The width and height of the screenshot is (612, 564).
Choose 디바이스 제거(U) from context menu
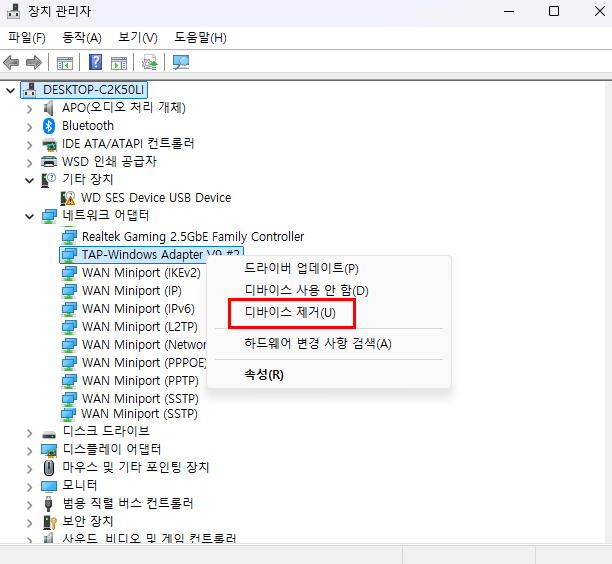pyautogui.click(x=290, y=313)
